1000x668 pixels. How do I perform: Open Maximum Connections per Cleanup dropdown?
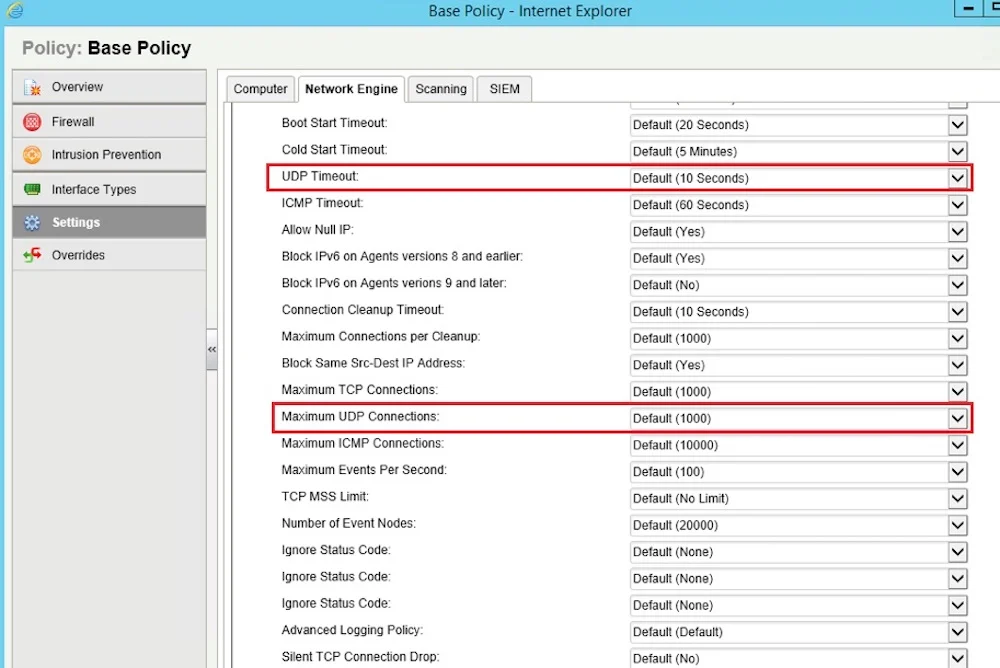(x=798, y=338)
